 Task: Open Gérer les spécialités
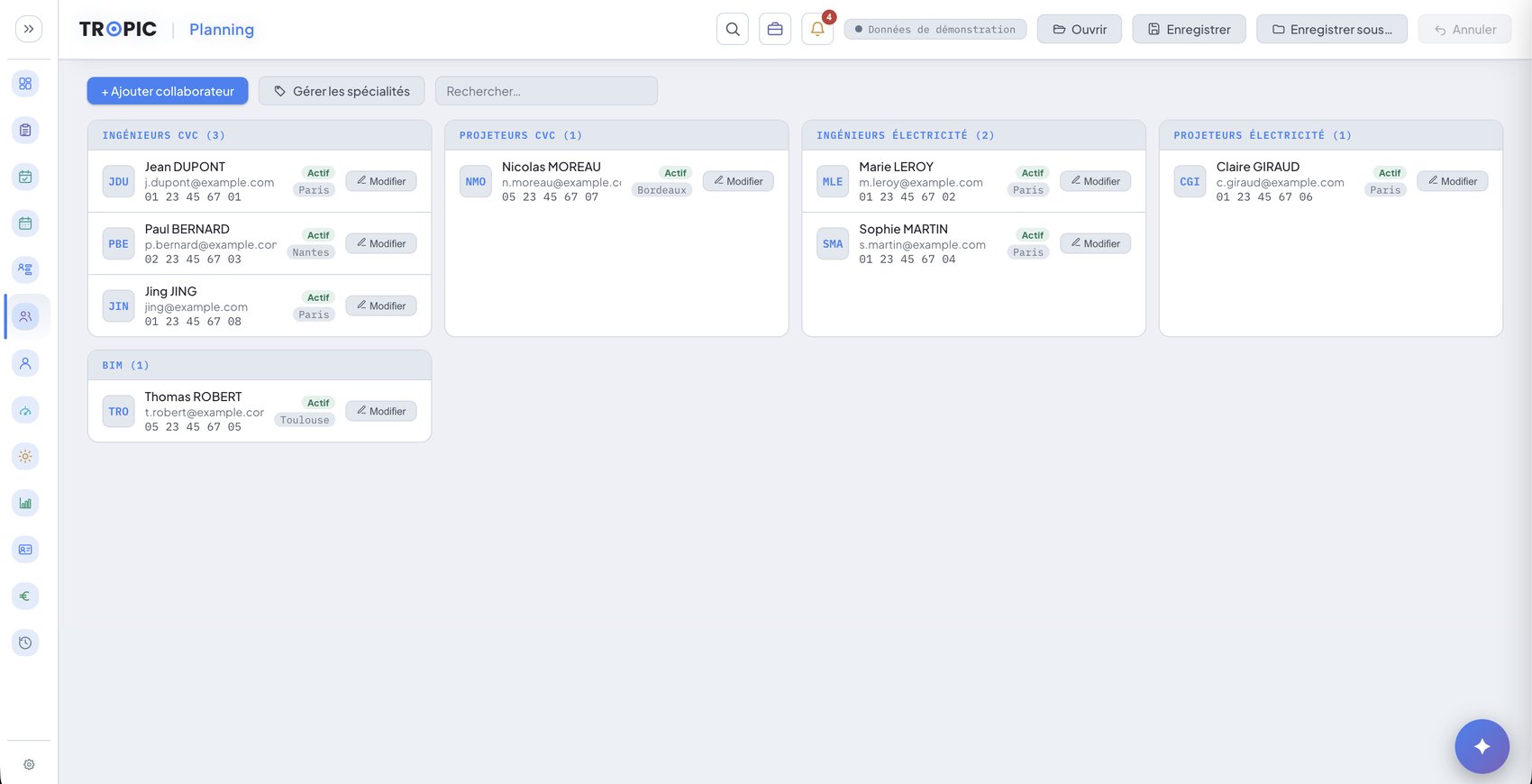tap(342, 91)
